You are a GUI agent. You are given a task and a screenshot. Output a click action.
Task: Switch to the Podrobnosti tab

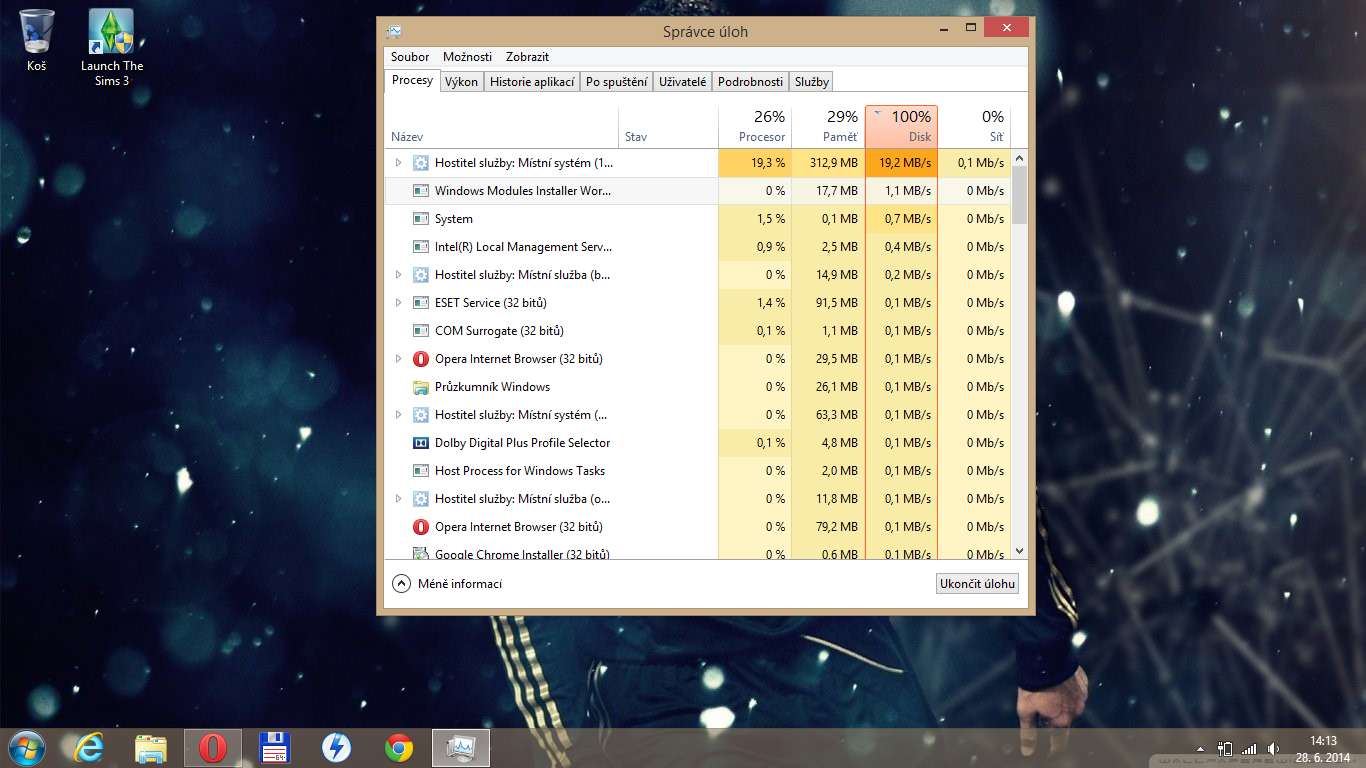(x=750, y=82)
